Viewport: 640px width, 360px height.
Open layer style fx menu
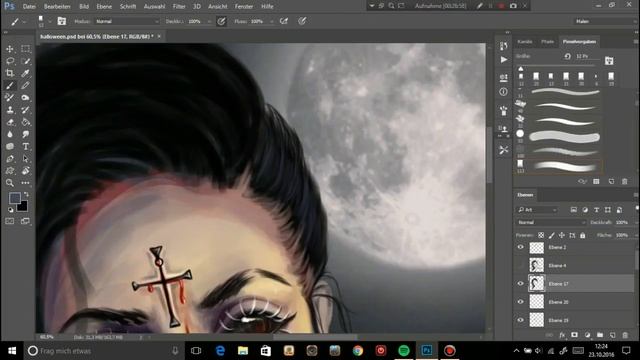pyautogui.click(x=562, y=335)
